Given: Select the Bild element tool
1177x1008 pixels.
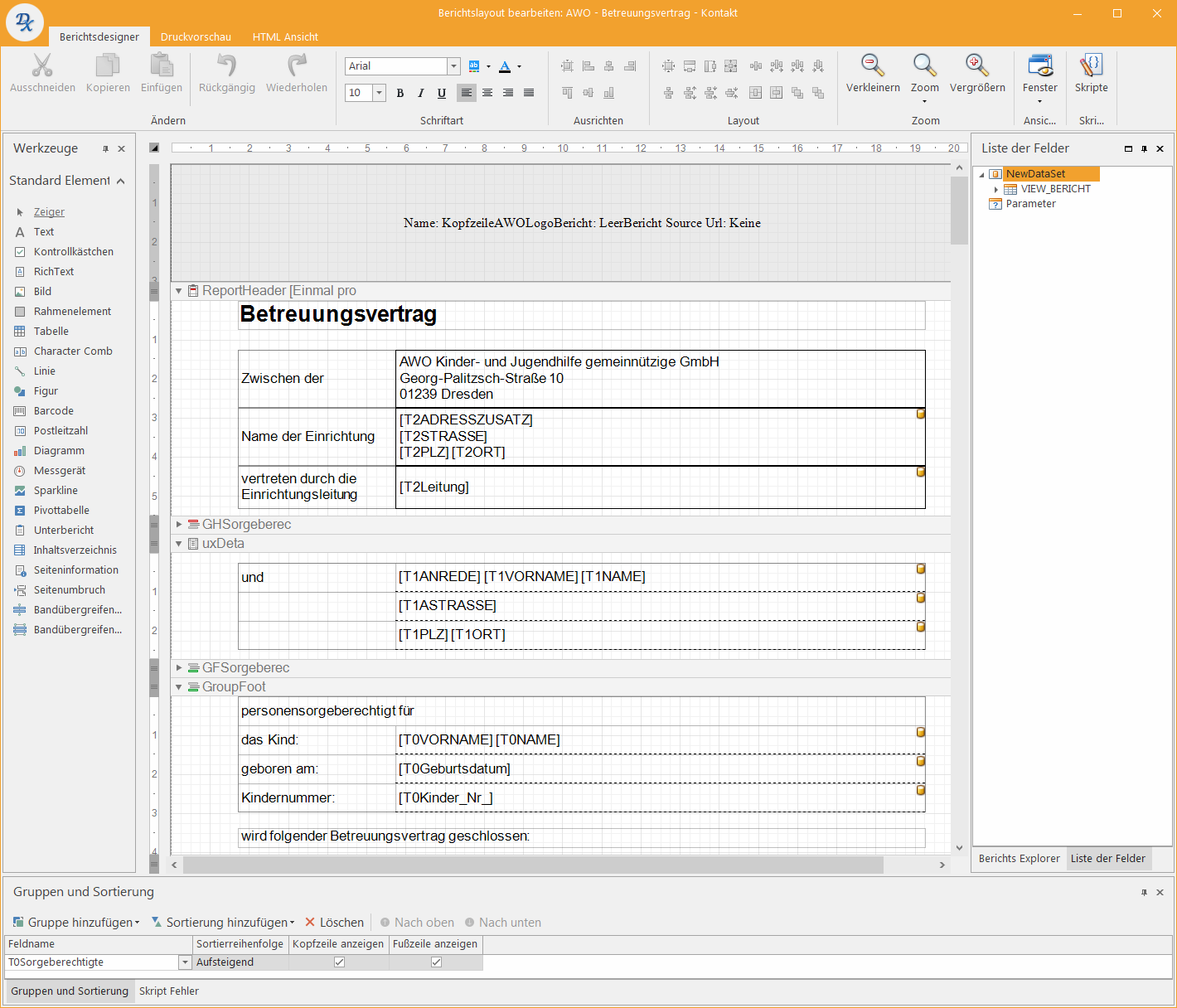Looking at the screenshot, I should pos(42,292).
